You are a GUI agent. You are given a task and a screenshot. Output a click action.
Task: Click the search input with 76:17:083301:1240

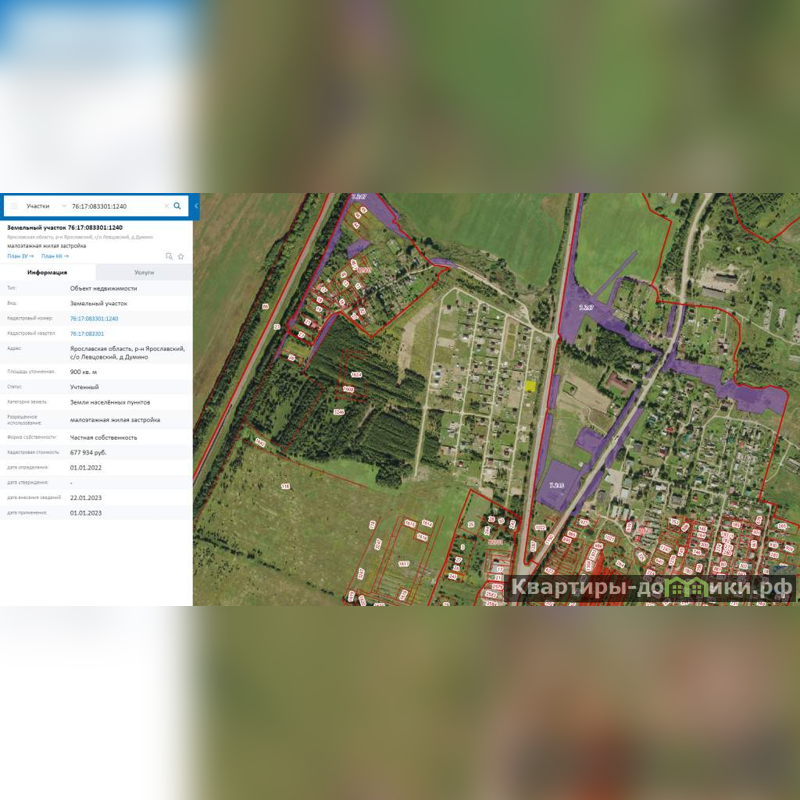click(115, 206)
